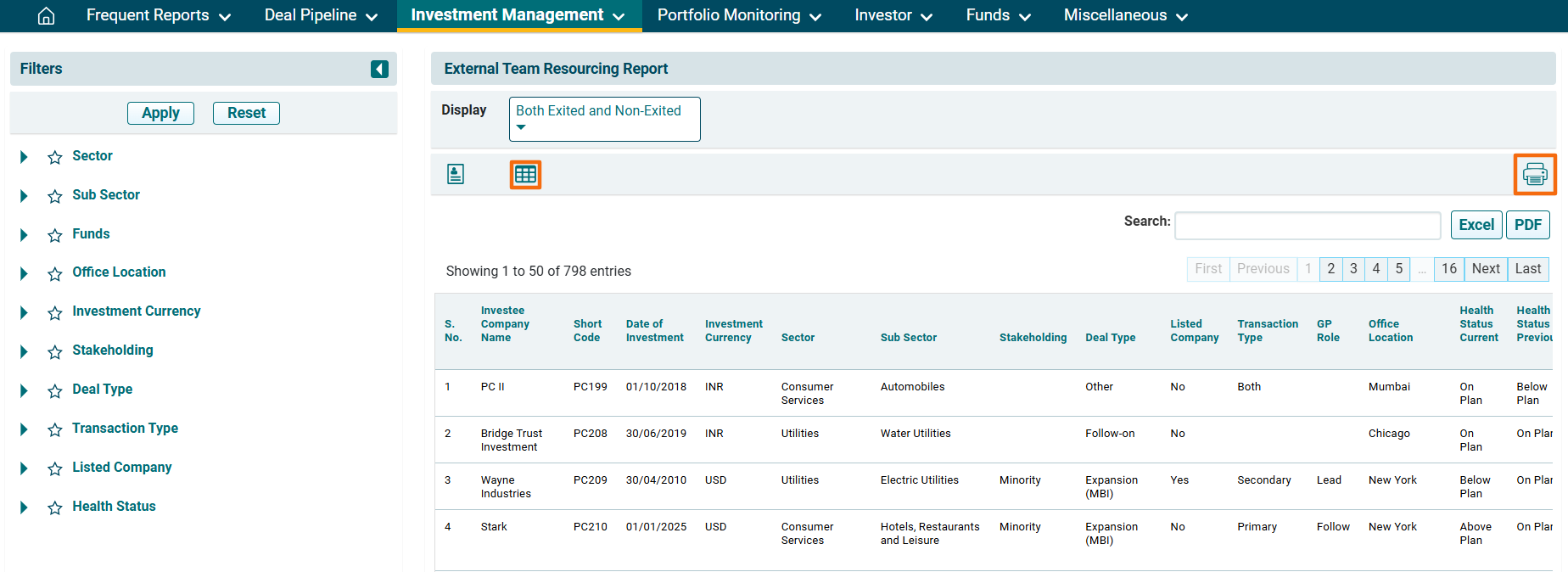The height and width of the screenshot is (572, 1568).
Task: Star the Funds filter
Action: click(x=55, y=235)
